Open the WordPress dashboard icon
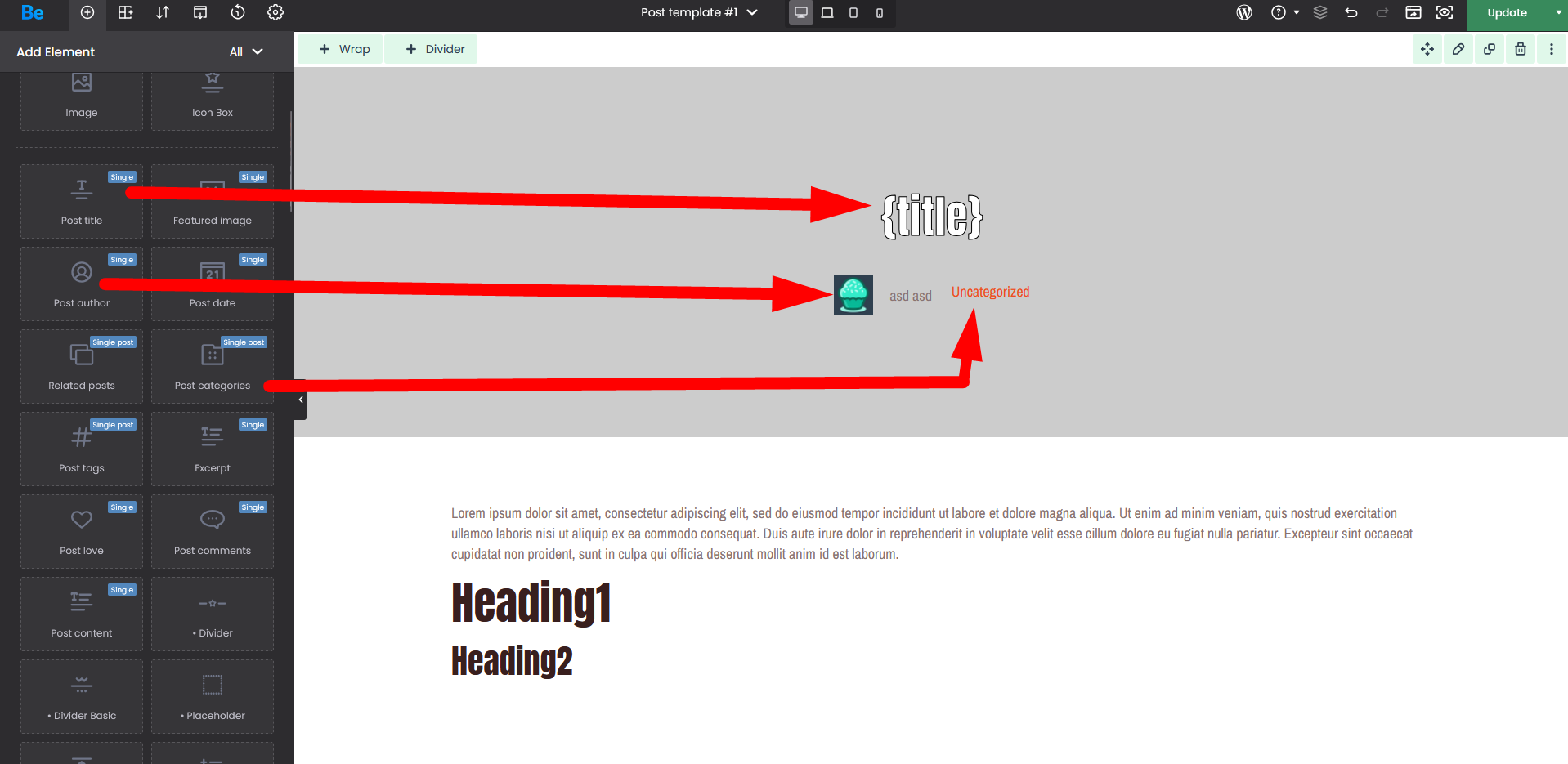Screen dimensions: 1568x764 (x=1244, y=12)
